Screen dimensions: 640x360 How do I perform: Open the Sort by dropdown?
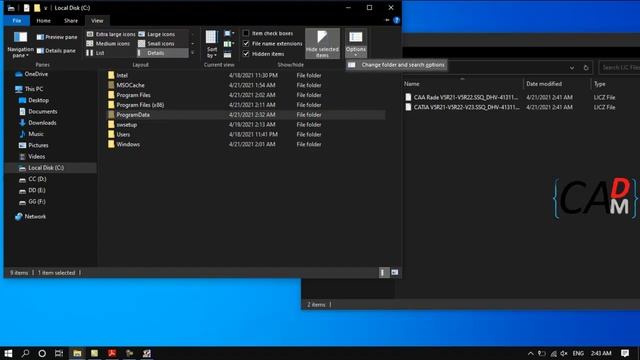coord(211,44)
